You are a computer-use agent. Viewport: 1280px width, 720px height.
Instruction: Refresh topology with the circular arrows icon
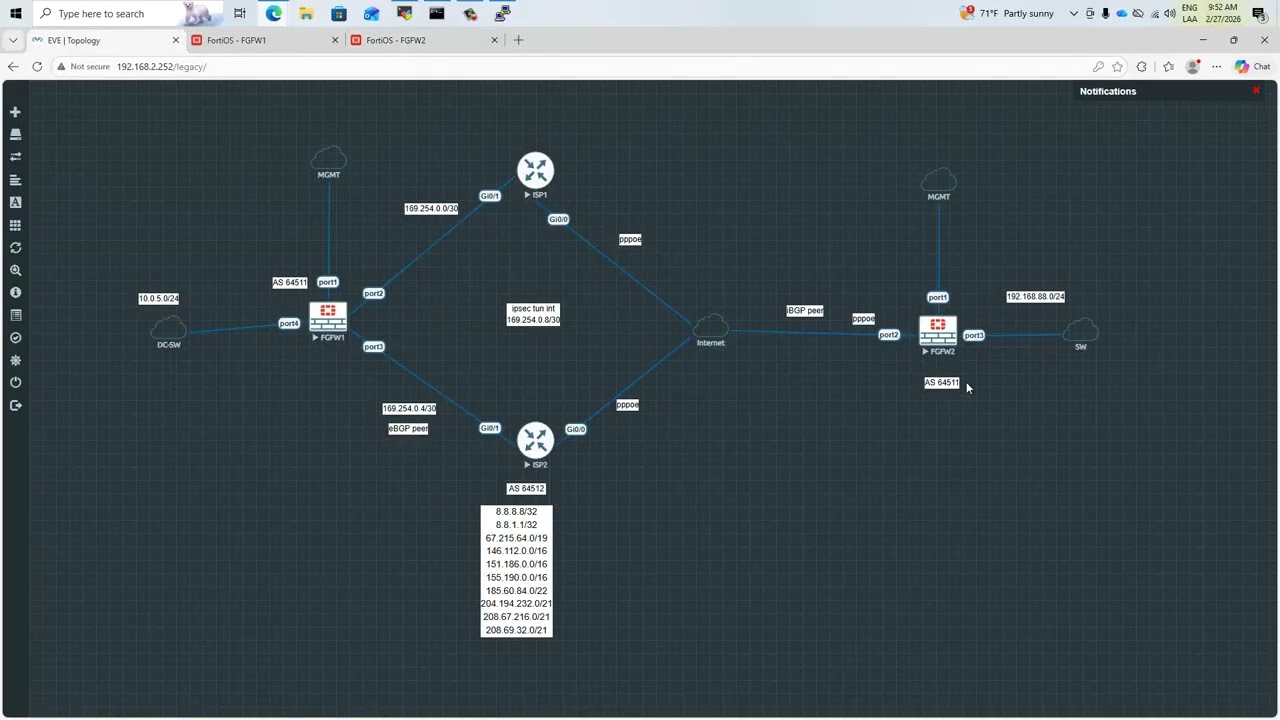tap(15, 248)
